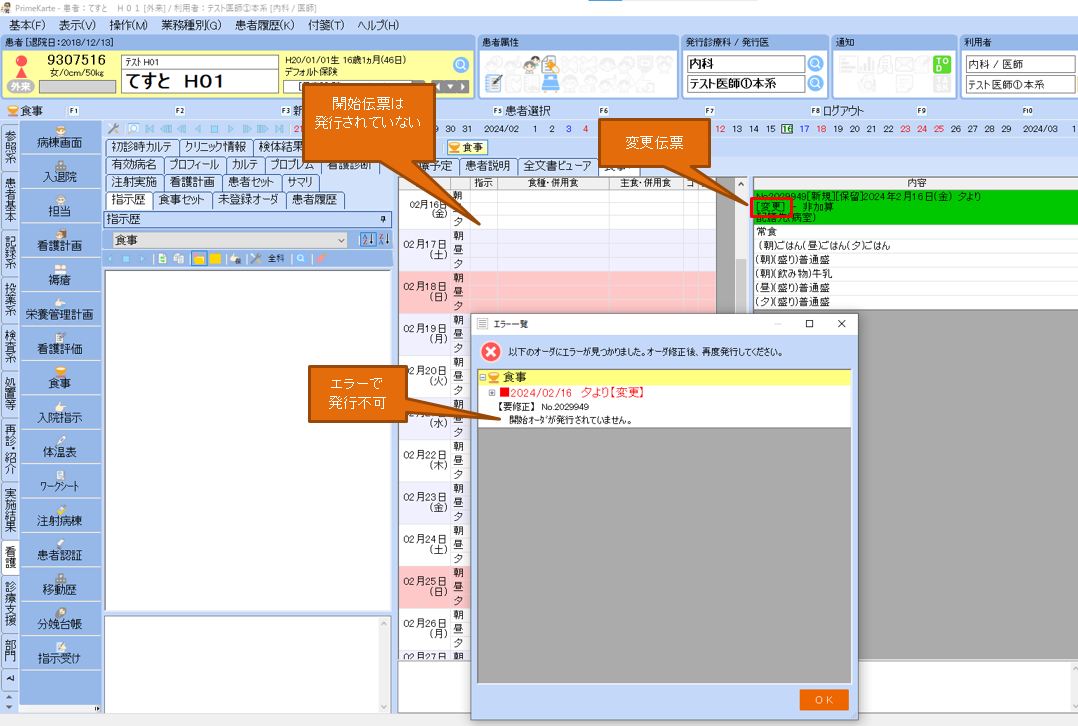Click the F8 ログアウト function button
The height and width of the screenshot is (726, 1078).
coord(837,111)
